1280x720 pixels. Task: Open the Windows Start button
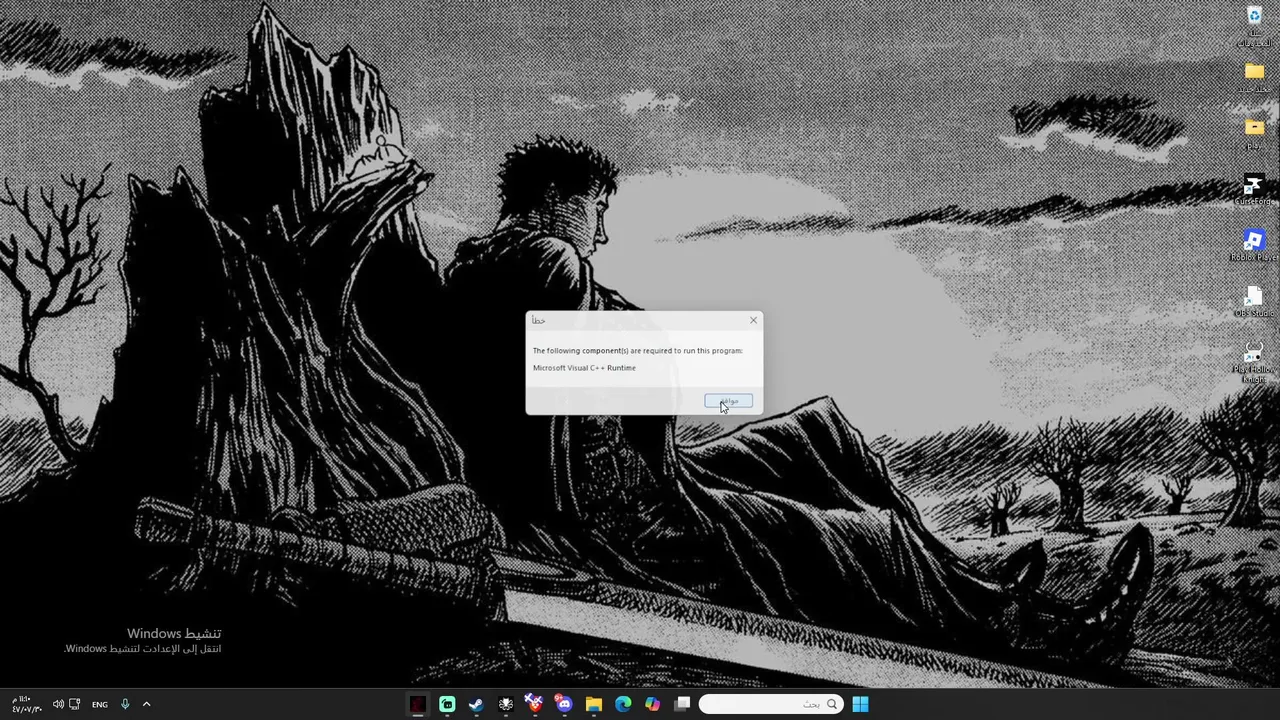click(860, 704)
